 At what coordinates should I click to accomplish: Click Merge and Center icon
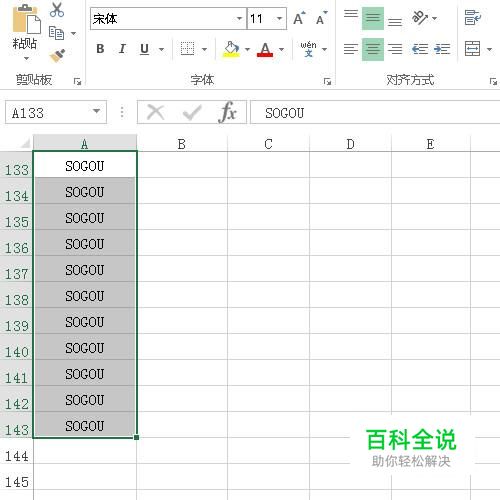tap(473, 49)
